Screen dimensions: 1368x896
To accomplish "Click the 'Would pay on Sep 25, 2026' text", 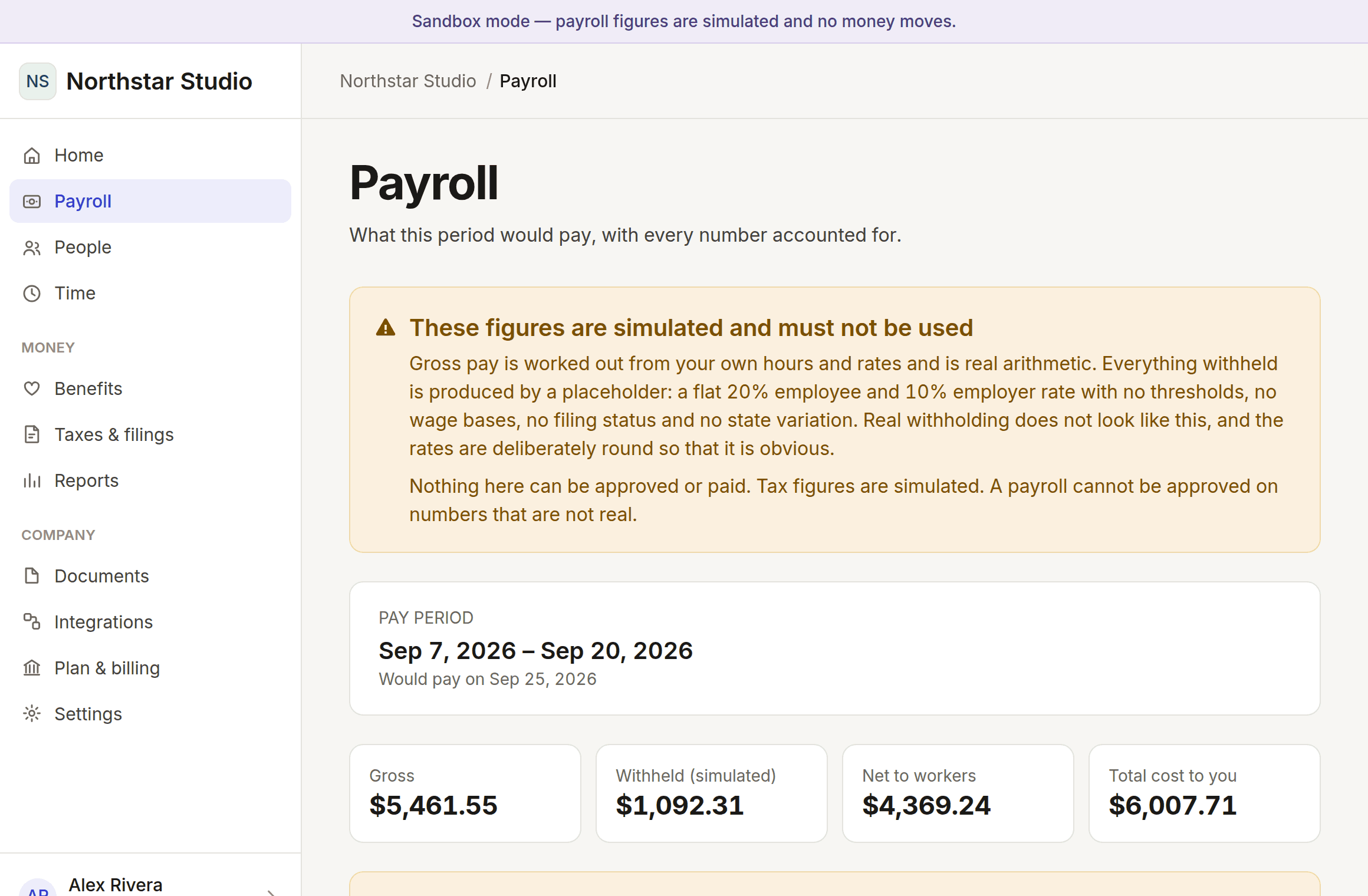I will click(x=488, y=679).
